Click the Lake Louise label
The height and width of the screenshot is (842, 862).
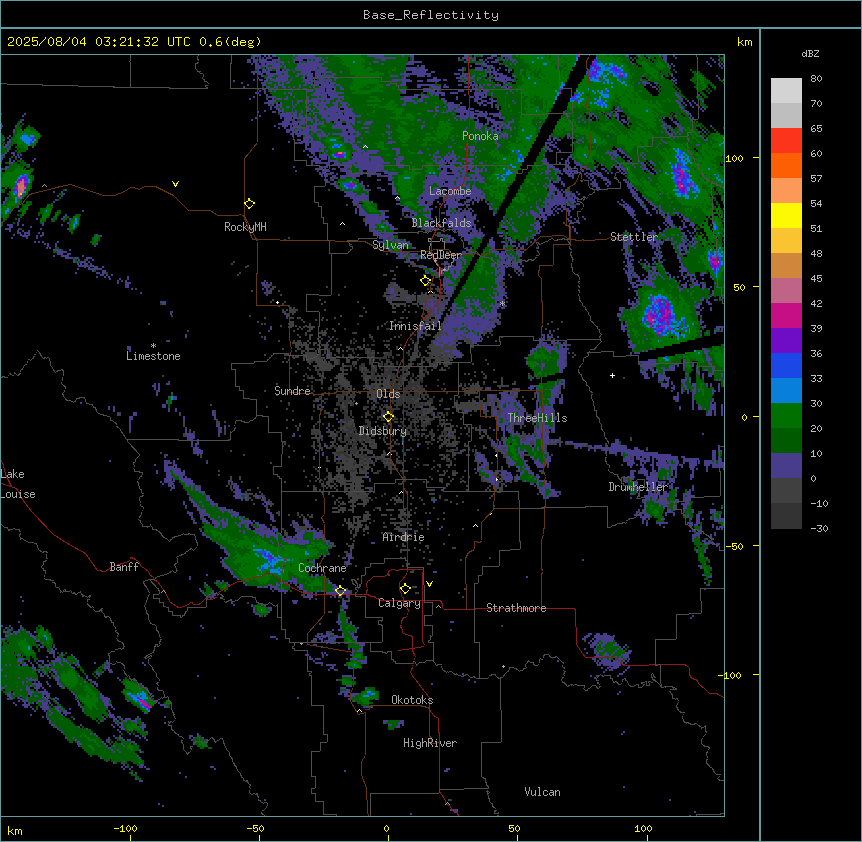[18, 484]
